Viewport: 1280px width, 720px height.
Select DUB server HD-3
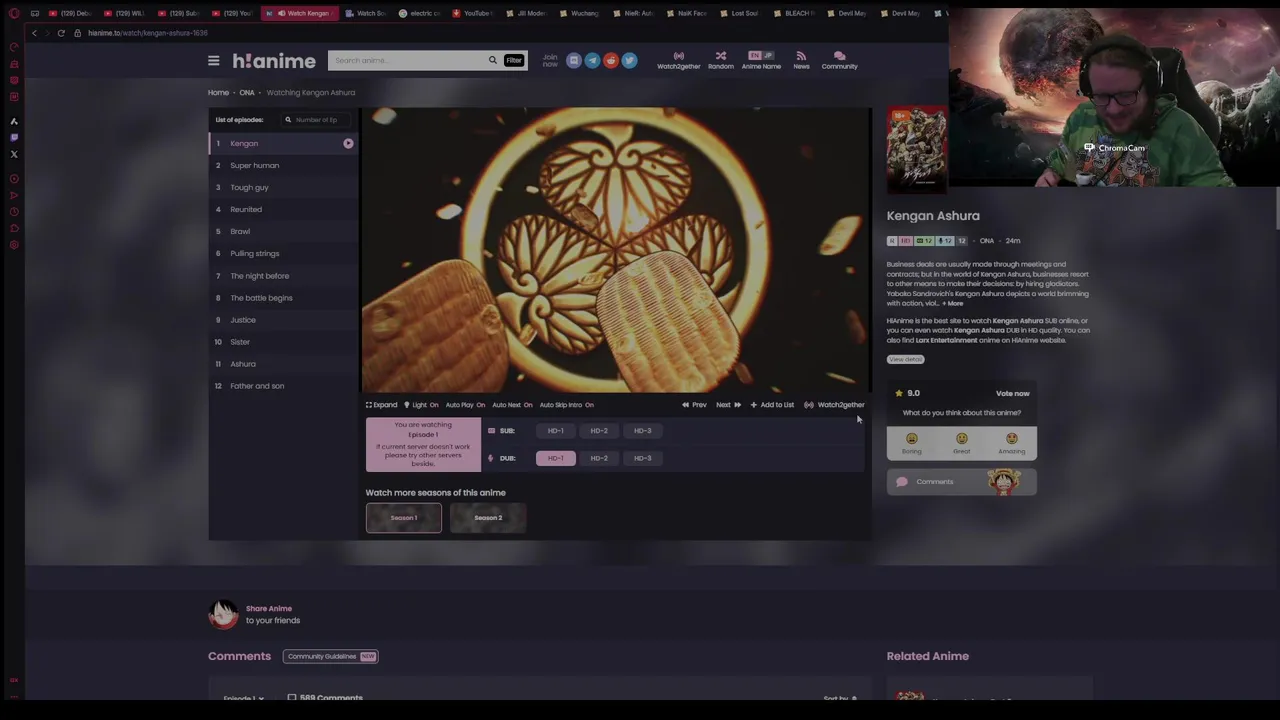[x=642, y=458]
